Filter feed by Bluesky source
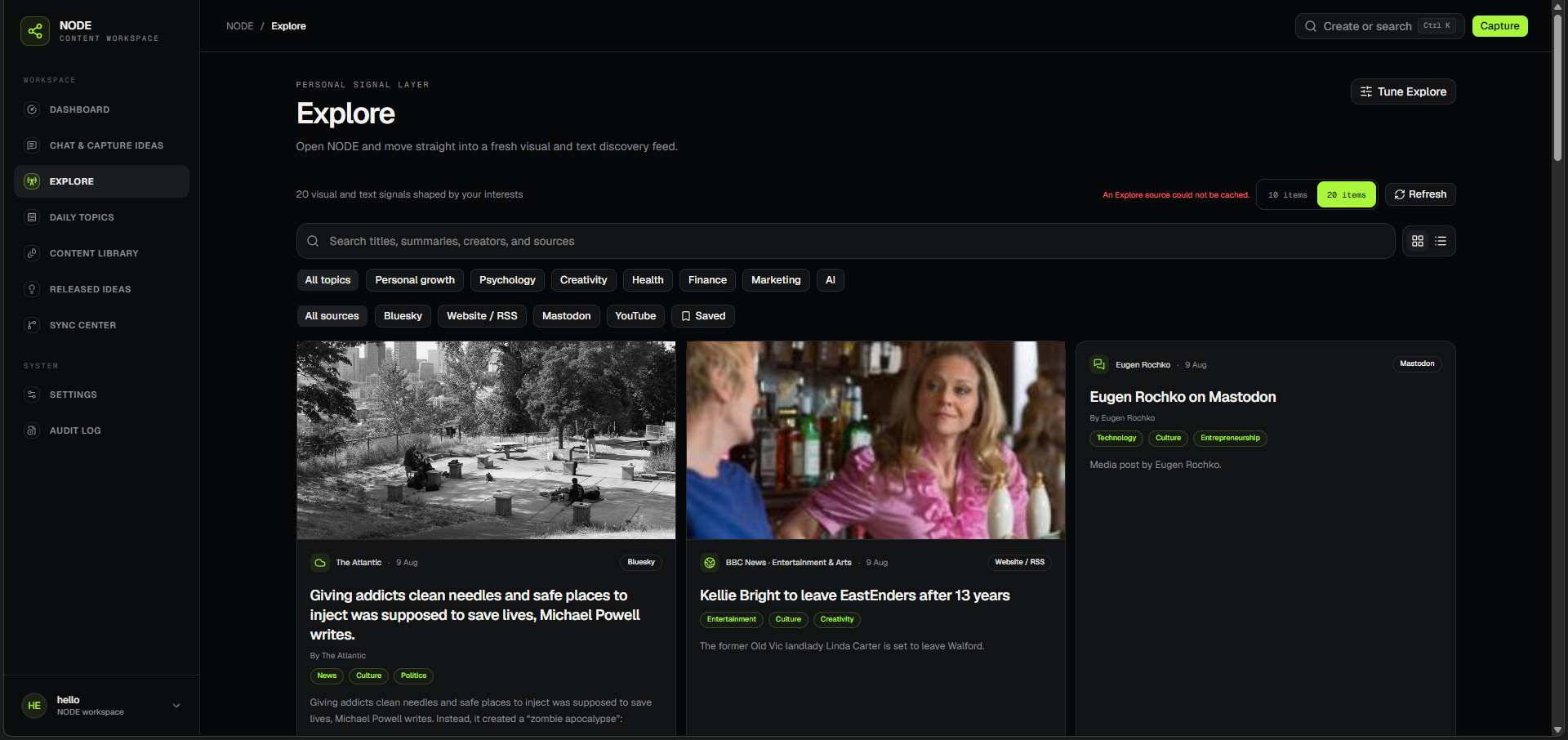Image resolution: width=1568 pixels, height=740 pixels. [403, 316]
